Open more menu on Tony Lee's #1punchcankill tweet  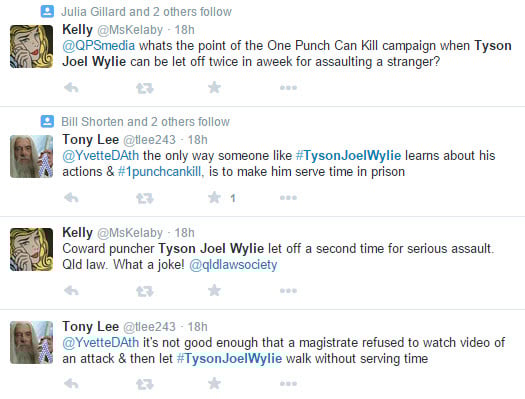tap(288, 197)
